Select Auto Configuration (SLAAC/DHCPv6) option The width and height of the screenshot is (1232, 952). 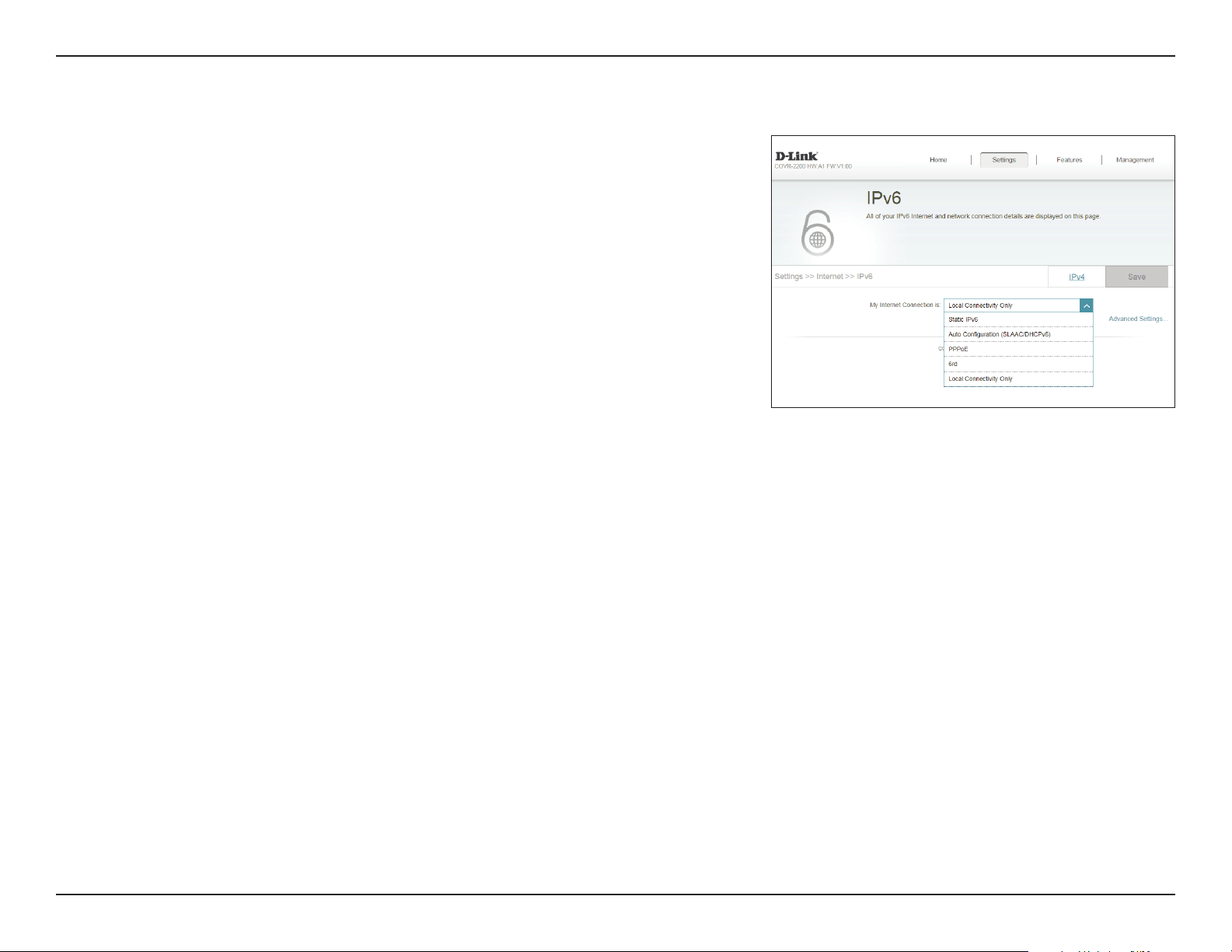(x=1018, y=334)
